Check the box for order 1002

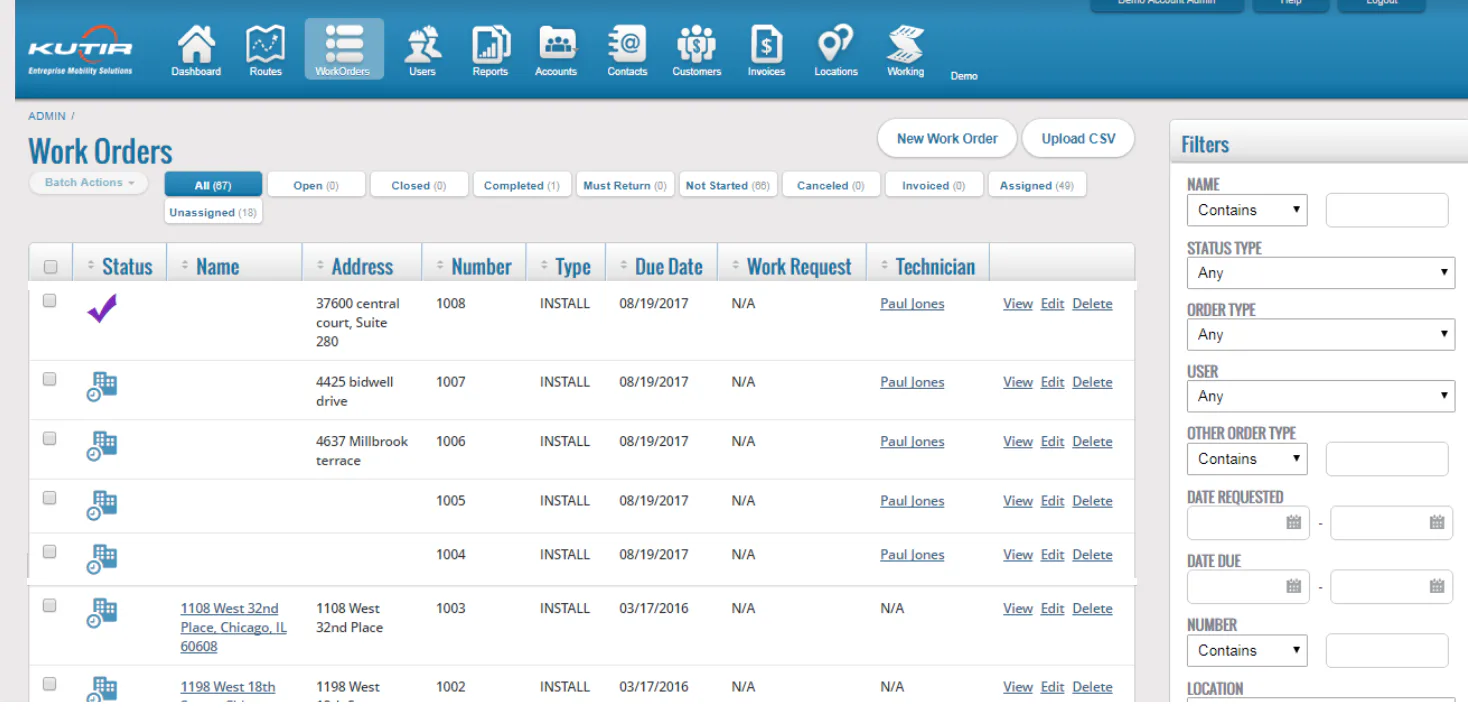[x=49, y=684]
